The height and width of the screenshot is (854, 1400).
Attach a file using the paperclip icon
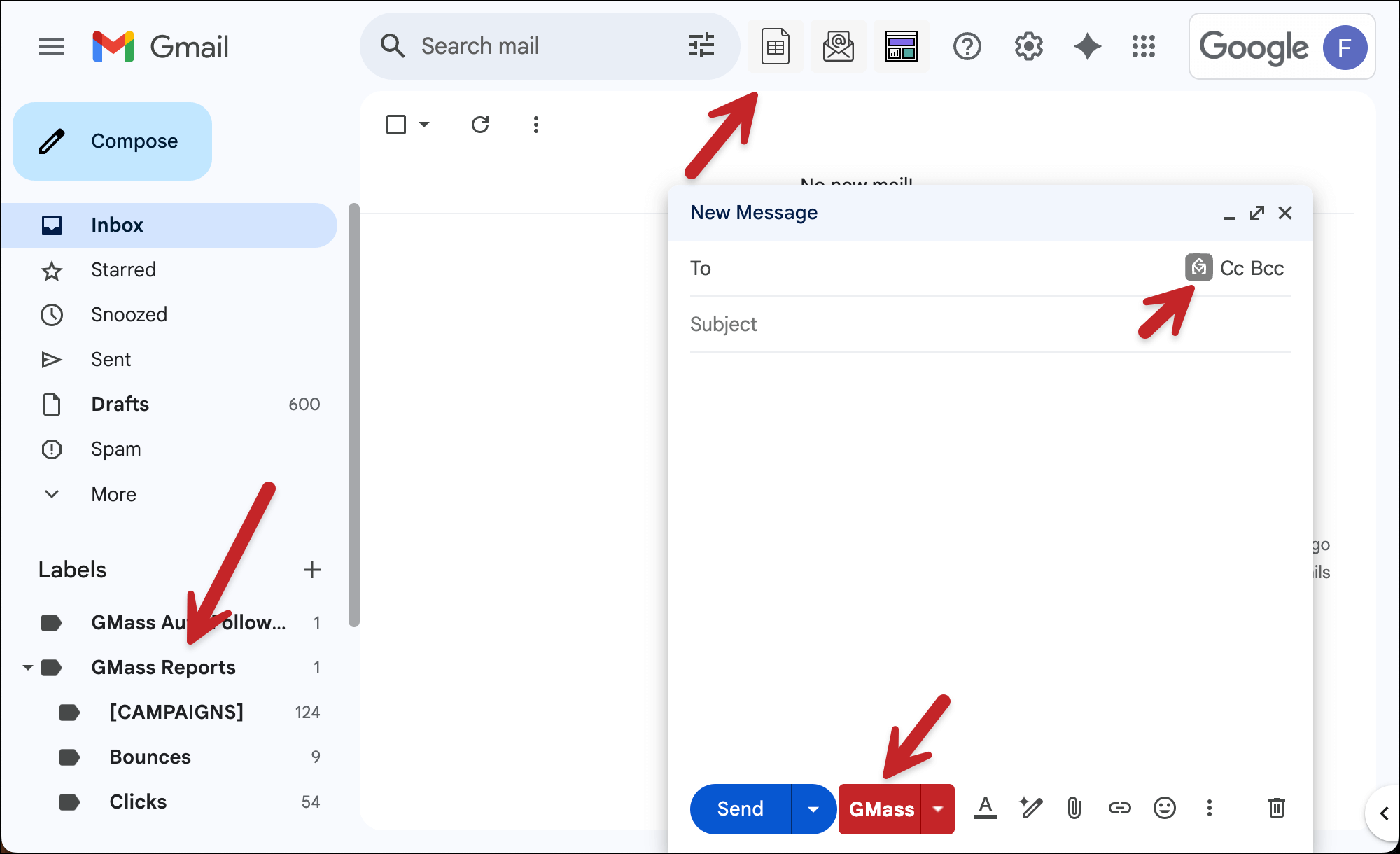tap(1074, 808)
